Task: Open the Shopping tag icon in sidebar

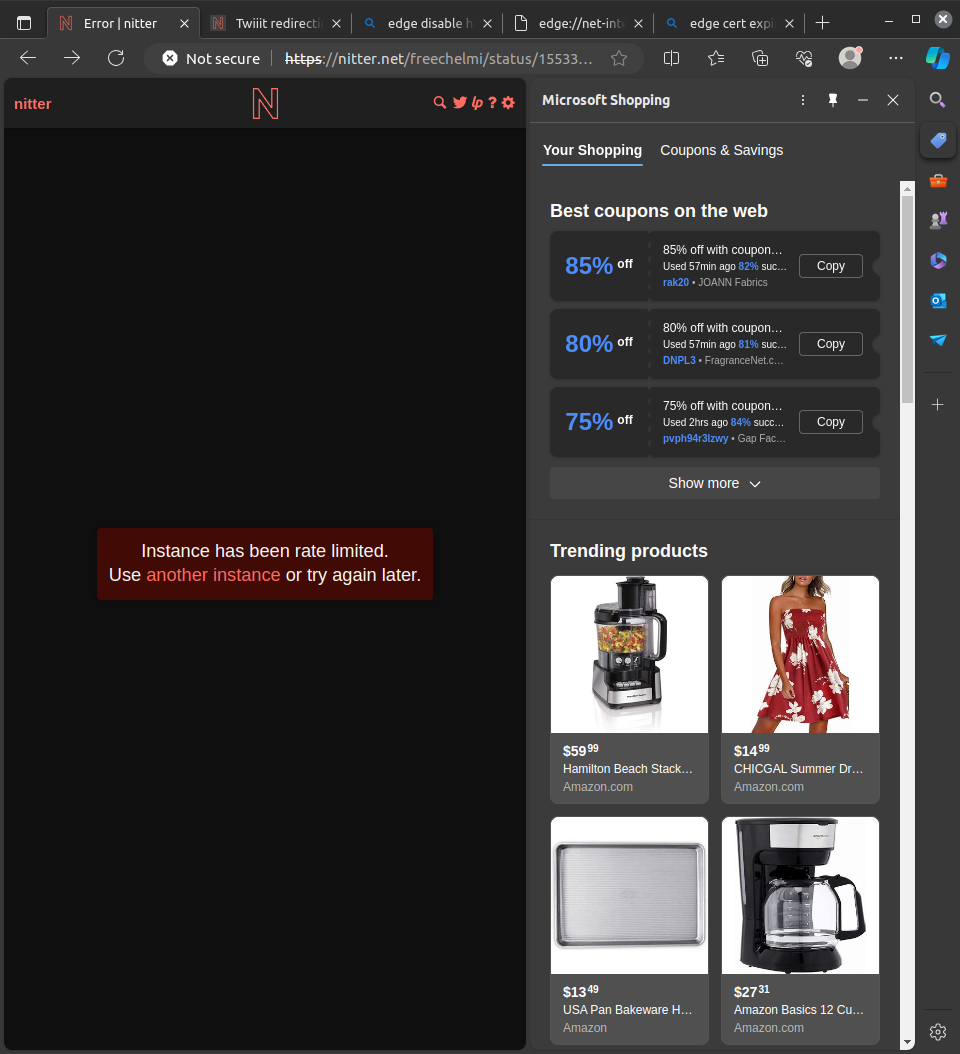Action: click(938, 140)
